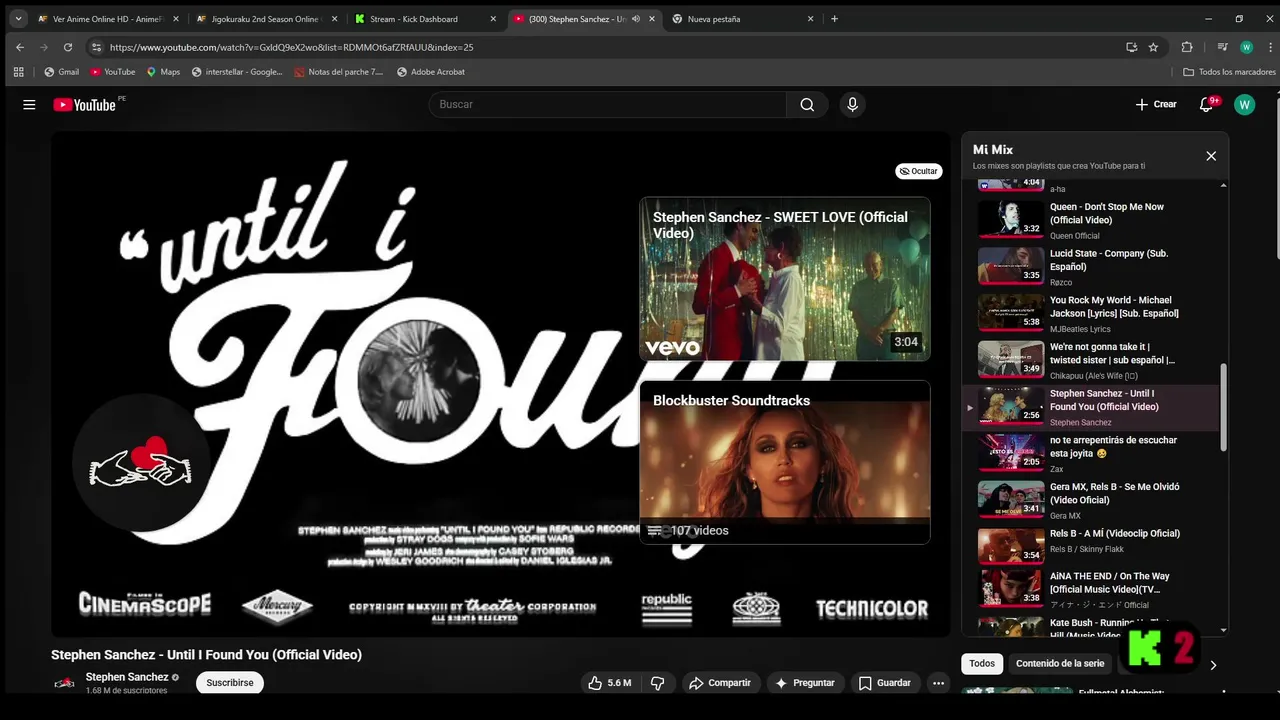This screenshot has height=720, width=1280.
Task: Open the YouTube account avatar menu
Action: (1244, 105)
